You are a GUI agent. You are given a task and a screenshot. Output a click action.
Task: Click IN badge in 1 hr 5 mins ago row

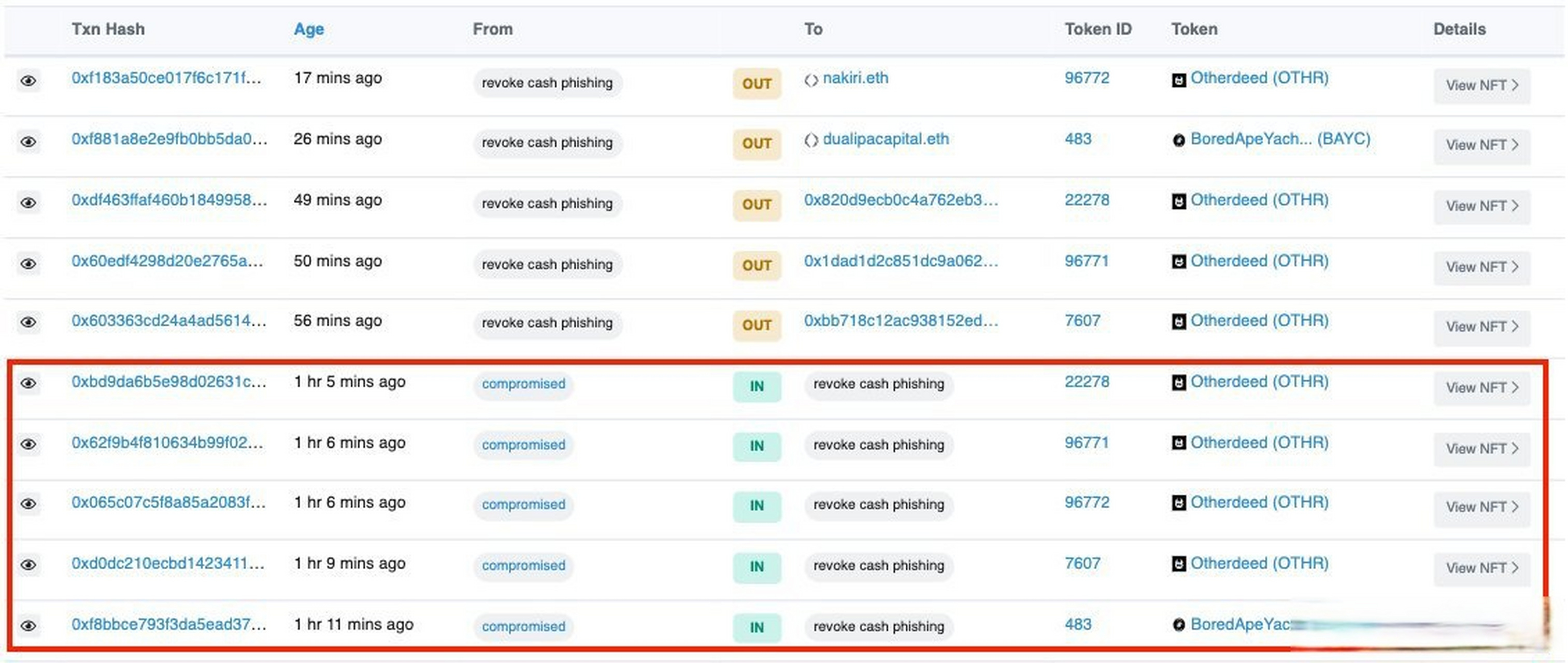point(757,387)
